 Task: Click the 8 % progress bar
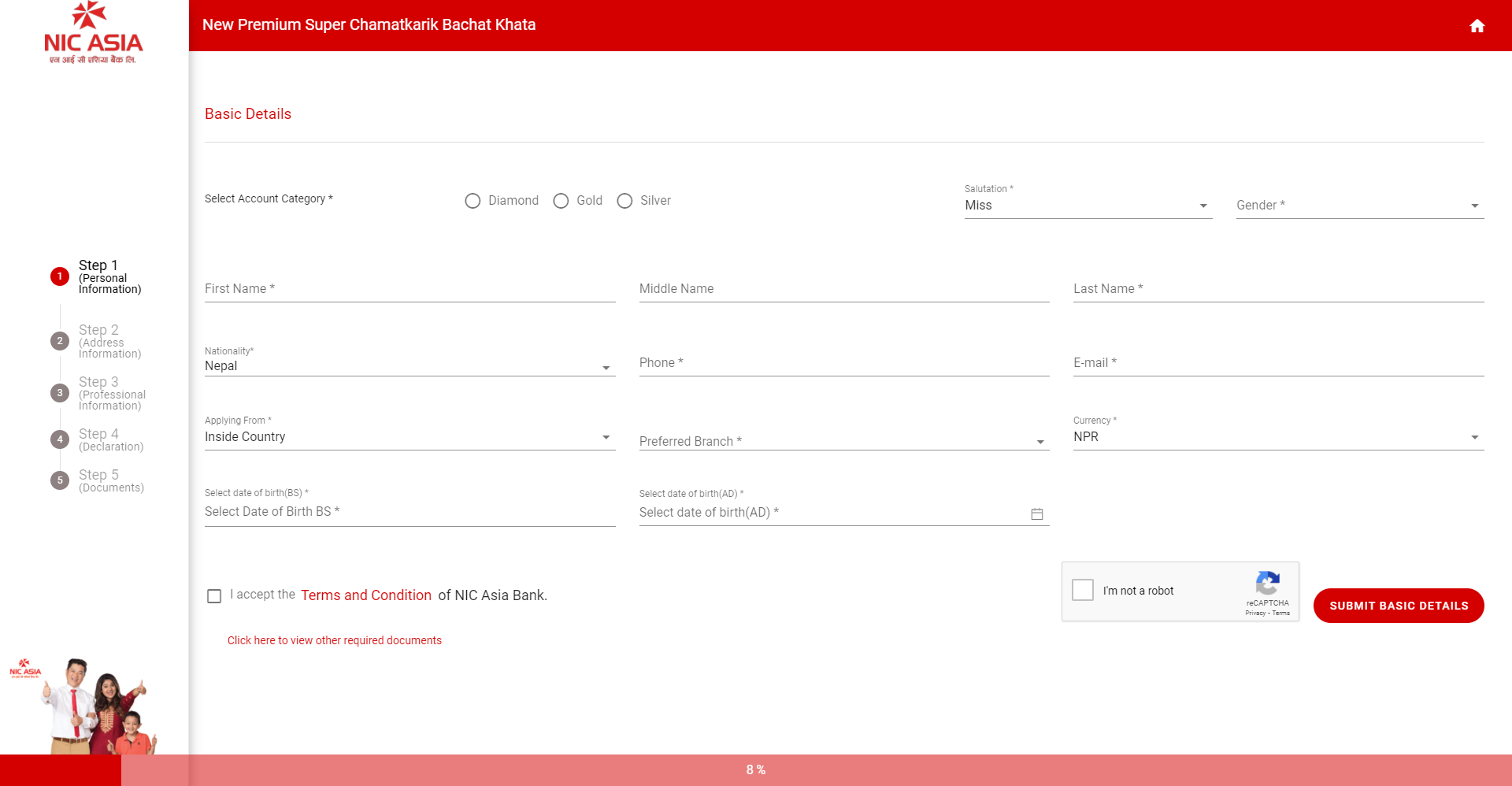click(x=756, y=770)
